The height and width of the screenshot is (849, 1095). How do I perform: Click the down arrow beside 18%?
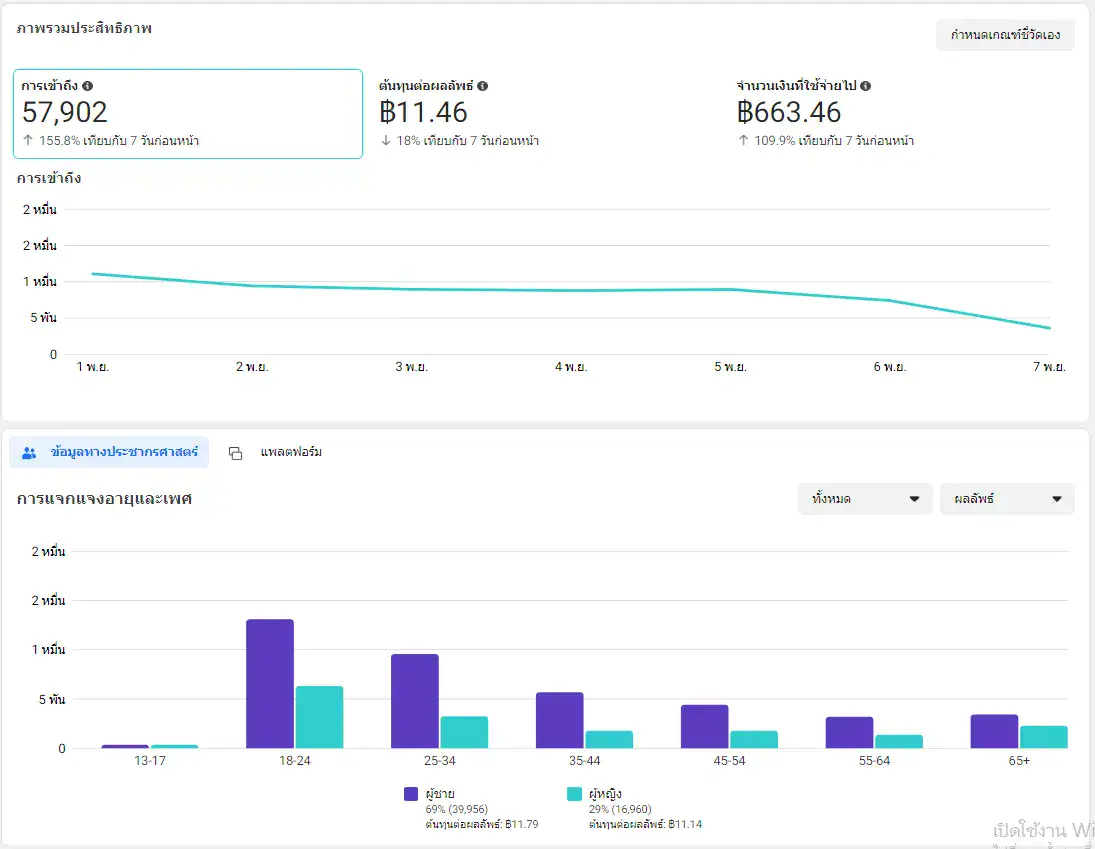pos(386,141)
